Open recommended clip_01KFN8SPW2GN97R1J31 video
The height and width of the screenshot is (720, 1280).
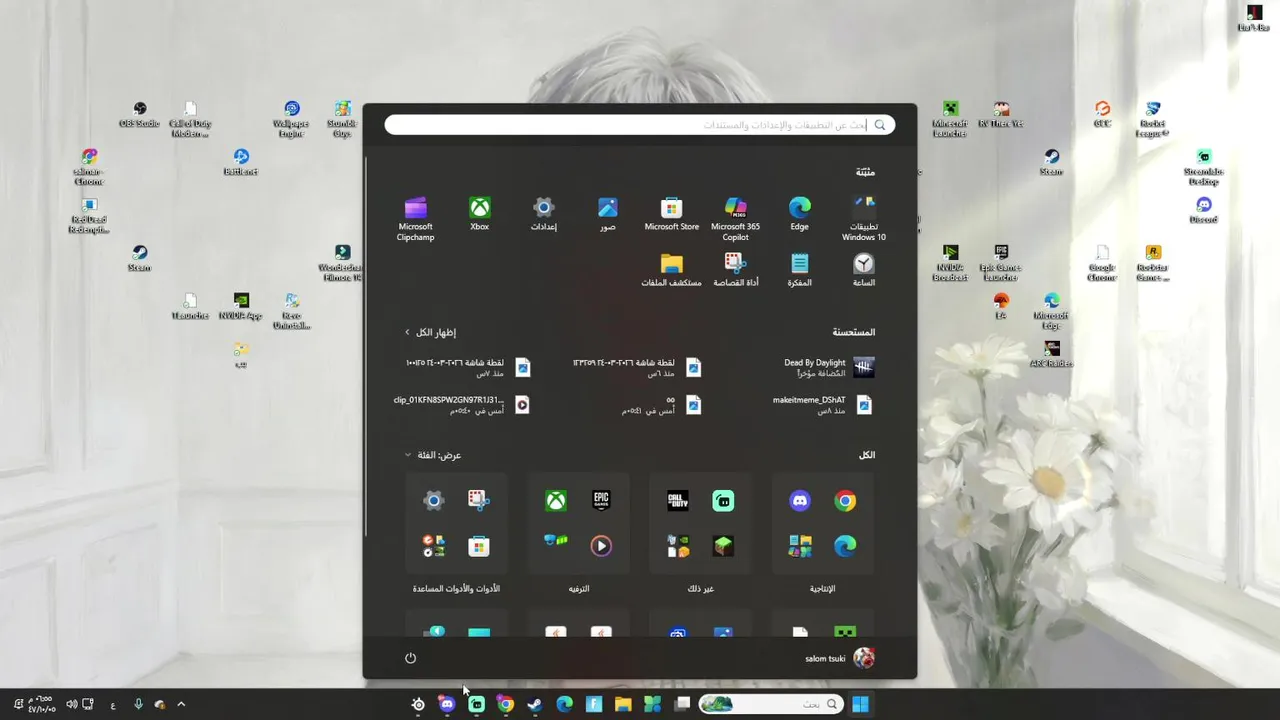(463, 405)
